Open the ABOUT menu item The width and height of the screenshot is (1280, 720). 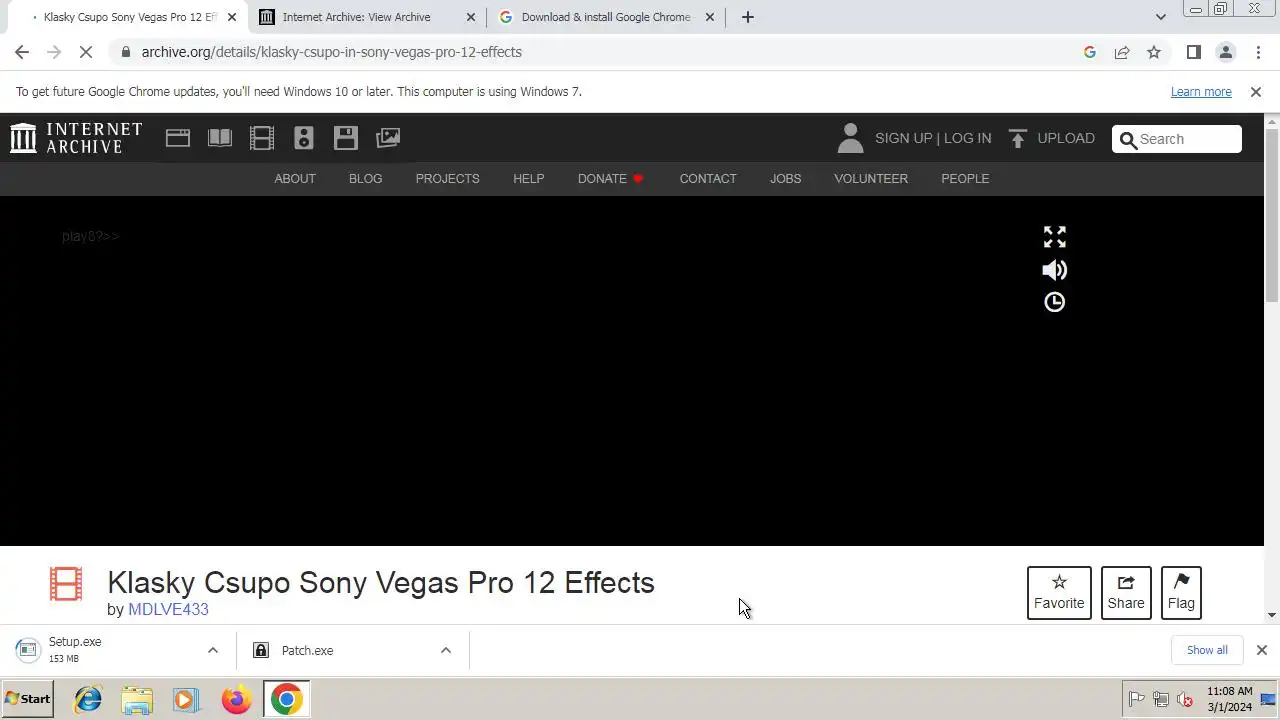(x=295, y=179)
